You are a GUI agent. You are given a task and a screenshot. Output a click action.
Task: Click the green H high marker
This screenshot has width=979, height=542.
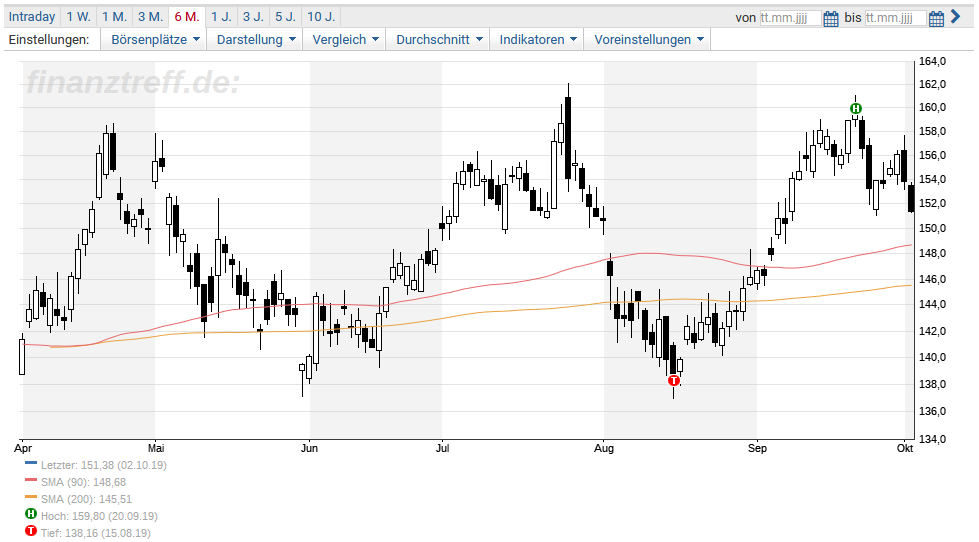(x=855, y=109)
